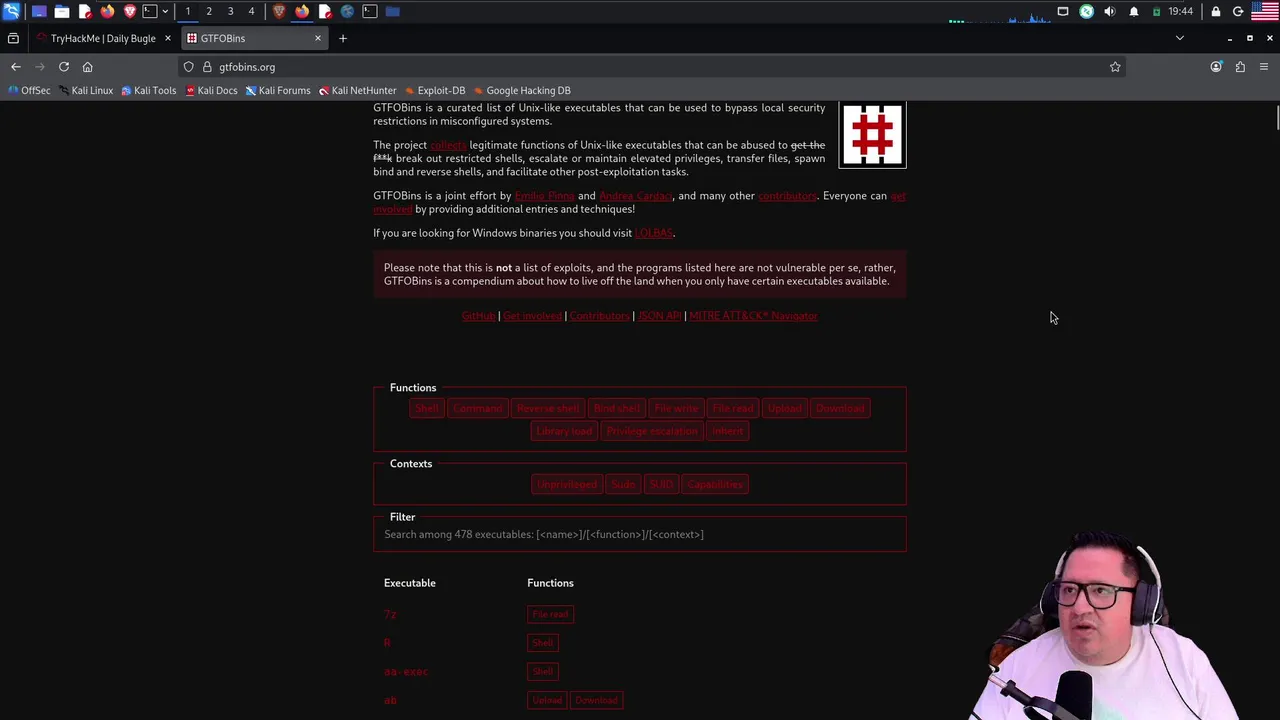Open a new browser tab
1280x720 pixels.
coord(343,38)
